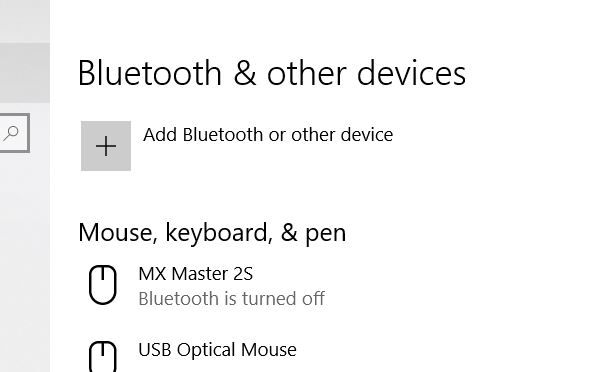
Task: Click the word 'pen' in the section heading
Action: 325,234
